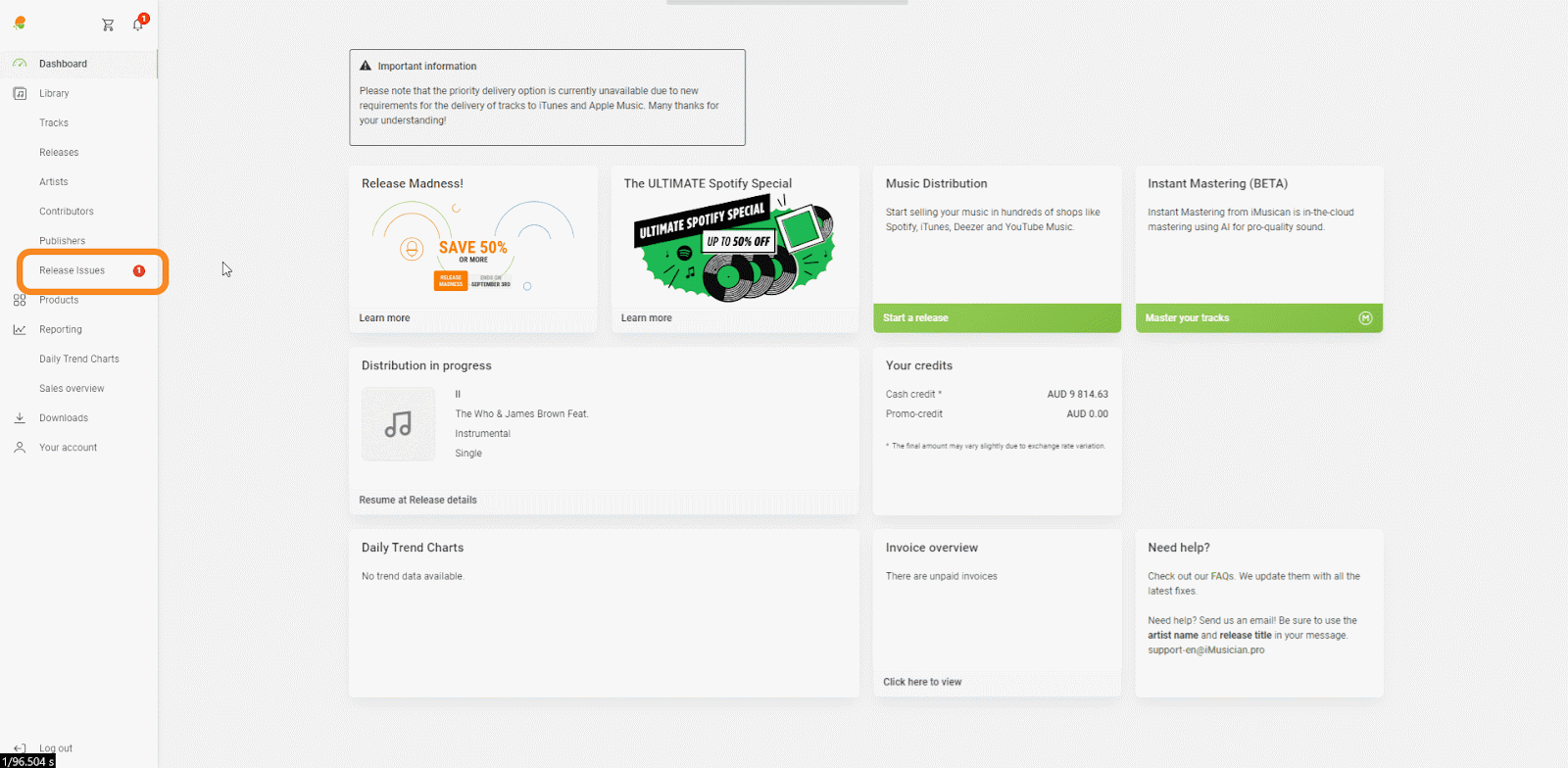Click the Your credits heading
The image size is (1568, 768).
coord(918,365)
